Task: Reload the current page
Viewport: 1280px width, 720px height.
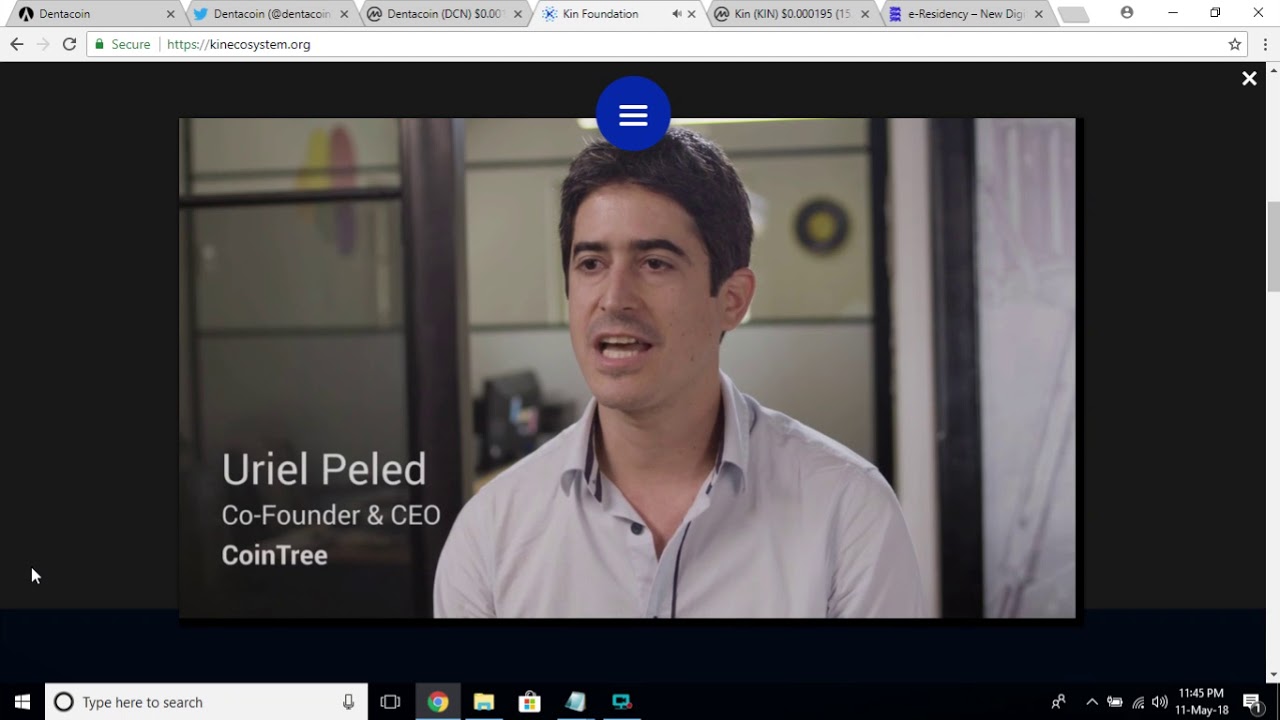Action: pos(69,44)
